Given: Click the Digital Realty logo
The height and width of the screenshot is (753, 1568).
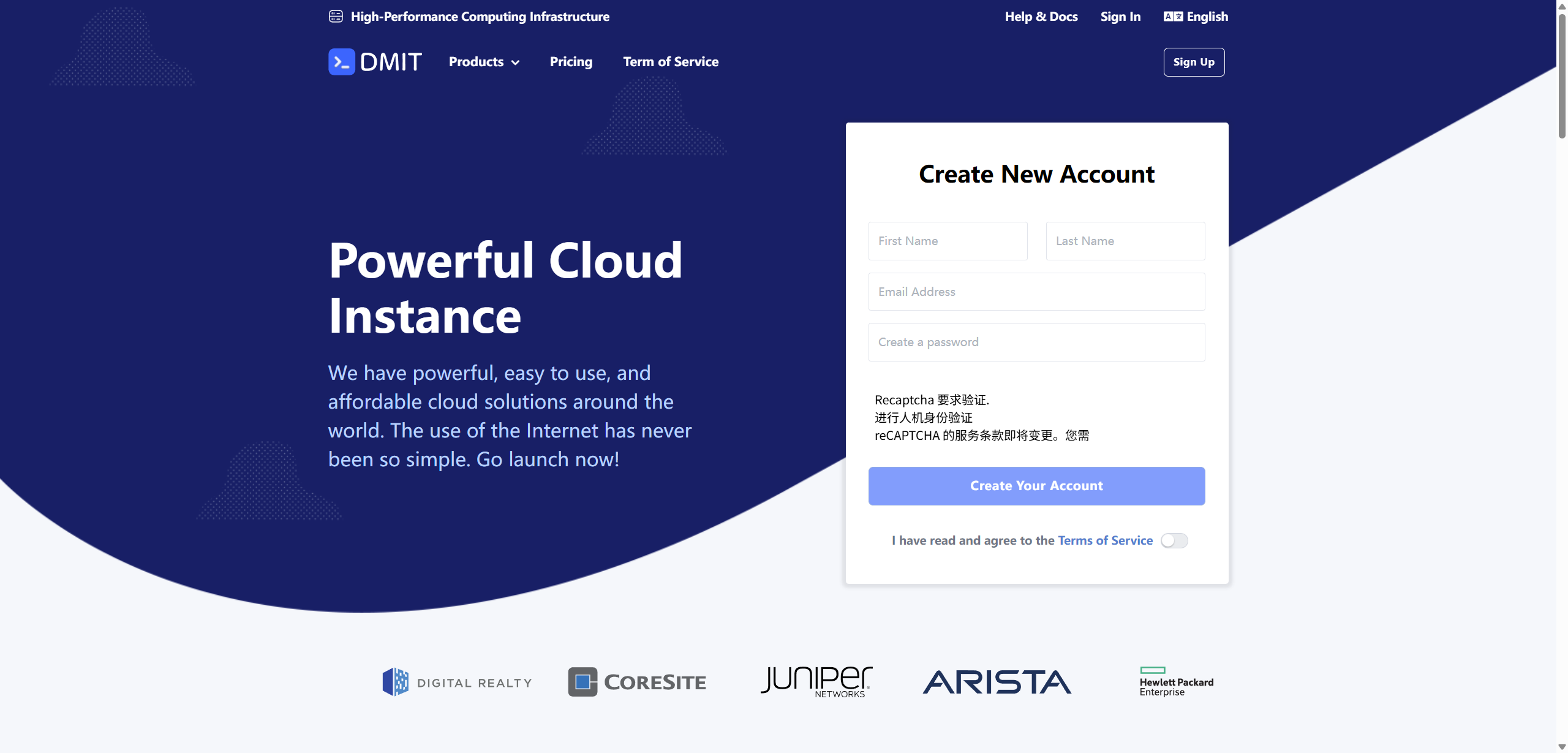Looking at the screenshot, I should tap(457, 682).
